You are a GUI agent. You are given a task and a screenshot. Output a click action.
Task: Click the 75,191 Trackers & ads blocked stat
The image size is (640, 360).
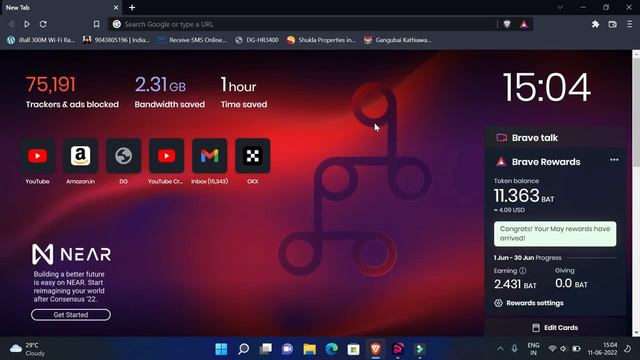(72, 92)
